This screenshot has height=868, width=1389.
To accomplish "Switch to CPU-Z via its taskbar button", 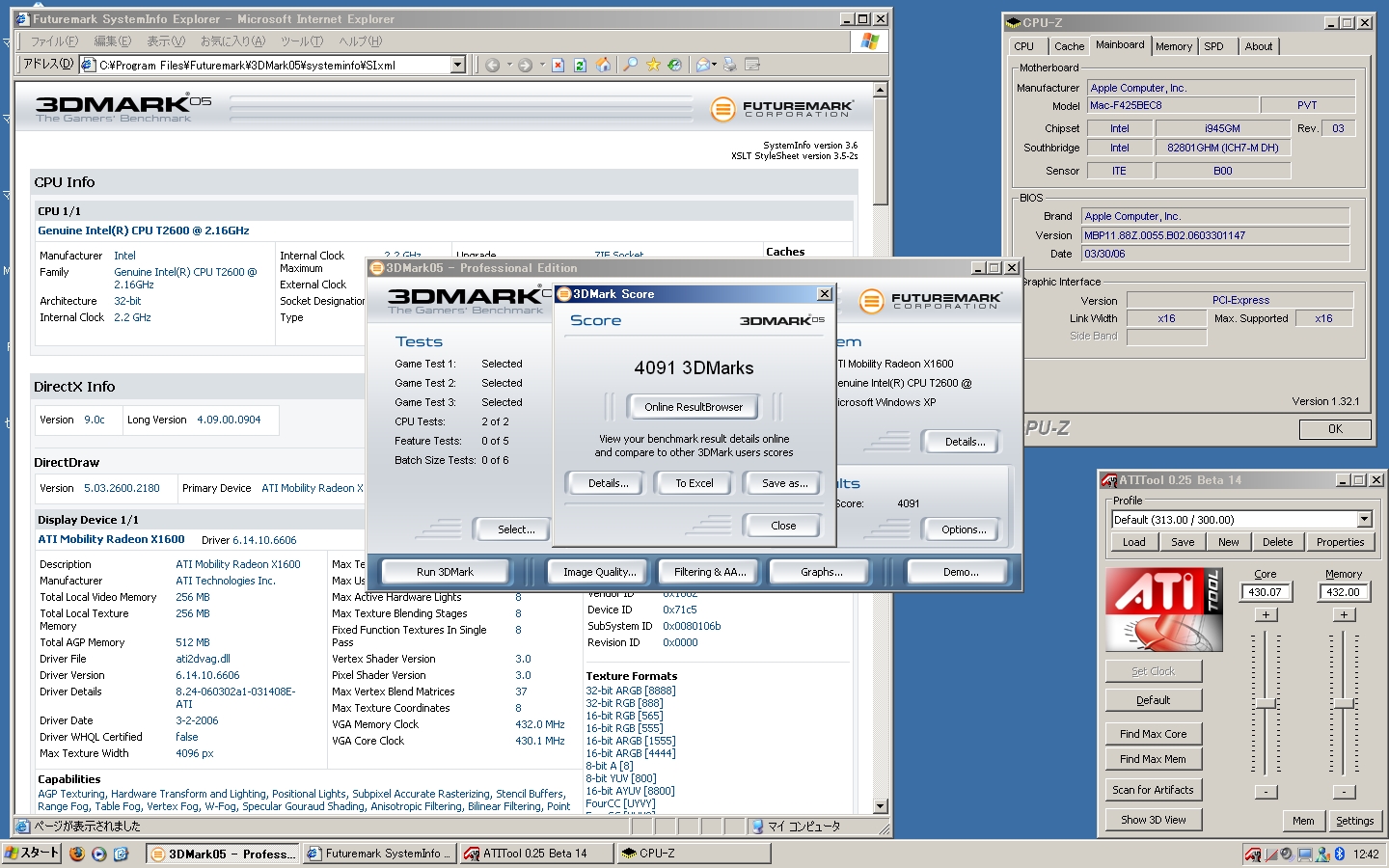I will click(x=692, y=854).
